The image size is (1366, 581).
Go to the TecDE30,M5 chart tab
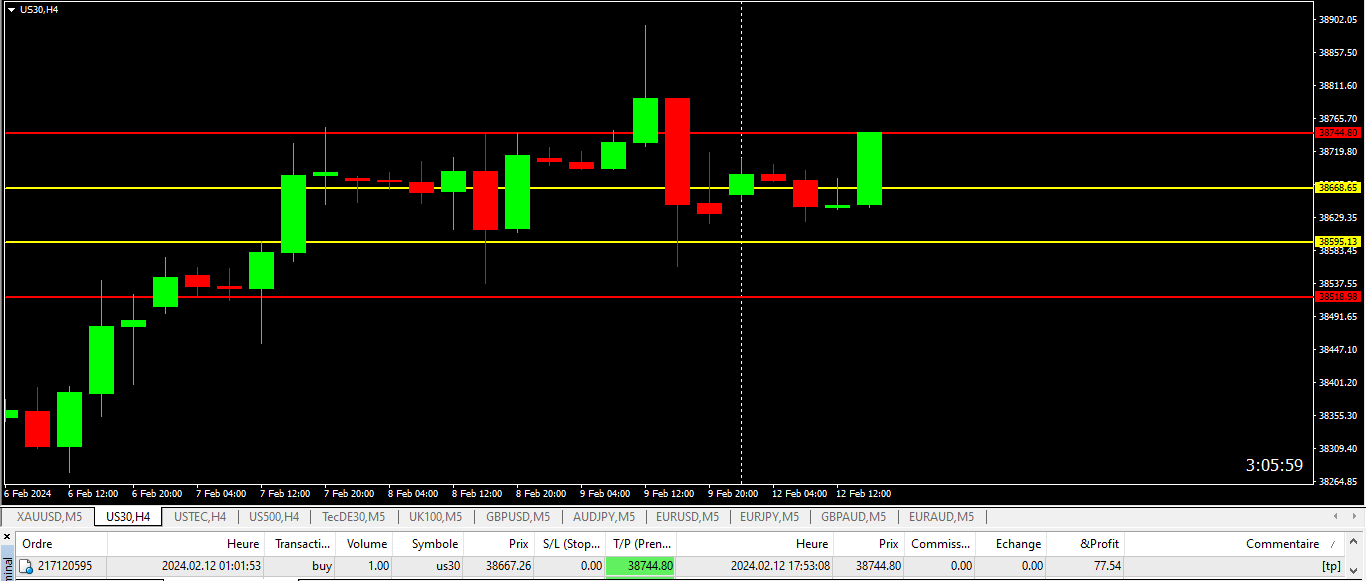tap(353, 517)
